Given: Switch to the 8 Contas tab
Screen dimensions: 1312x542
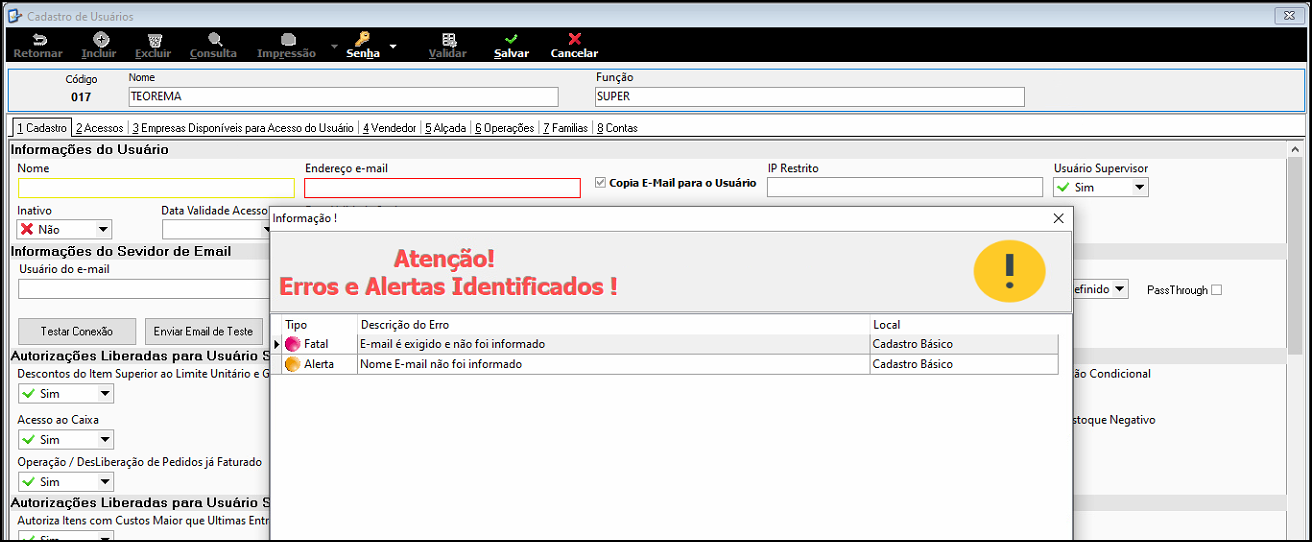Looking at the screenshot, I should point(617,128).
